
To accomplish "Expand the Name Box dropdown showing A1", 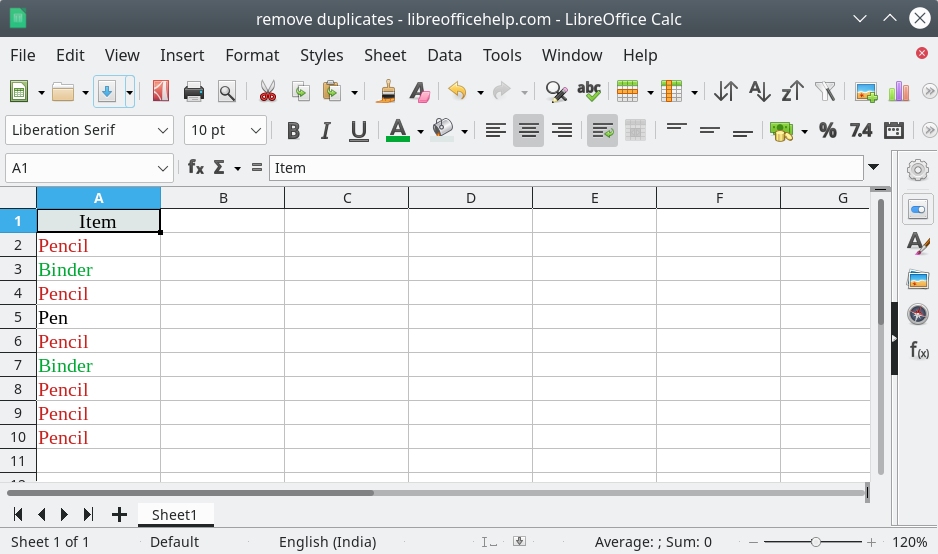I will (162, 168).
